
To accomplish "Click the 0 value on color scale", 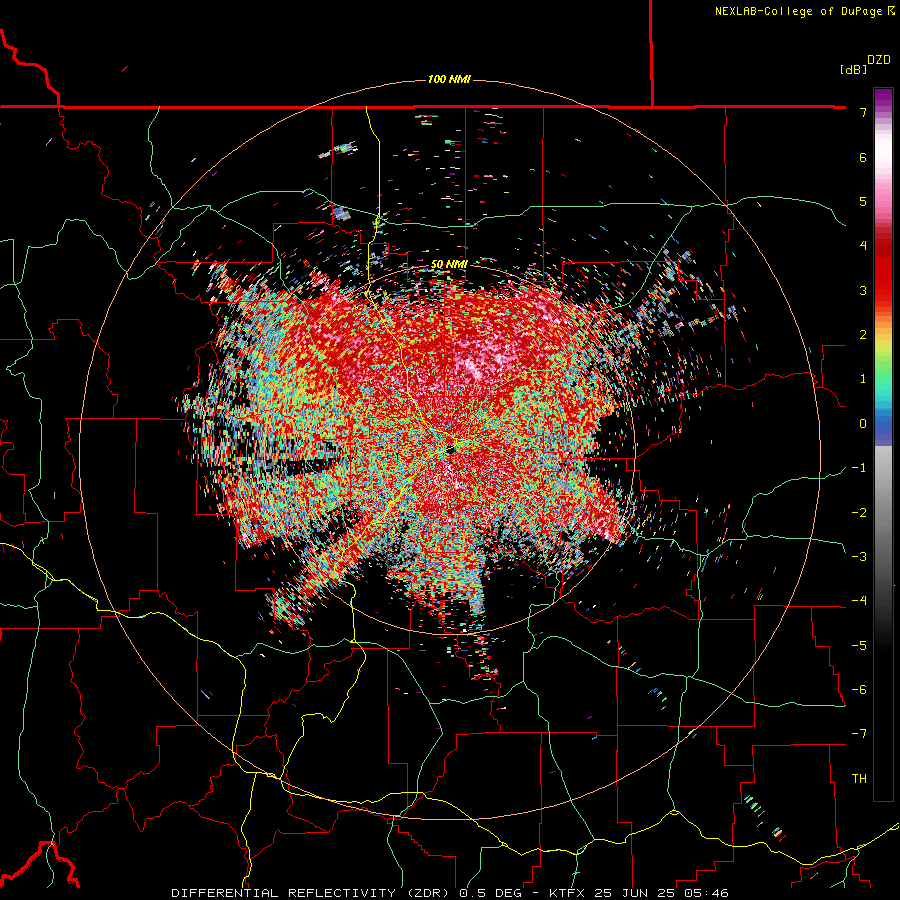I will pyautogui.click(x=863, y=424).
